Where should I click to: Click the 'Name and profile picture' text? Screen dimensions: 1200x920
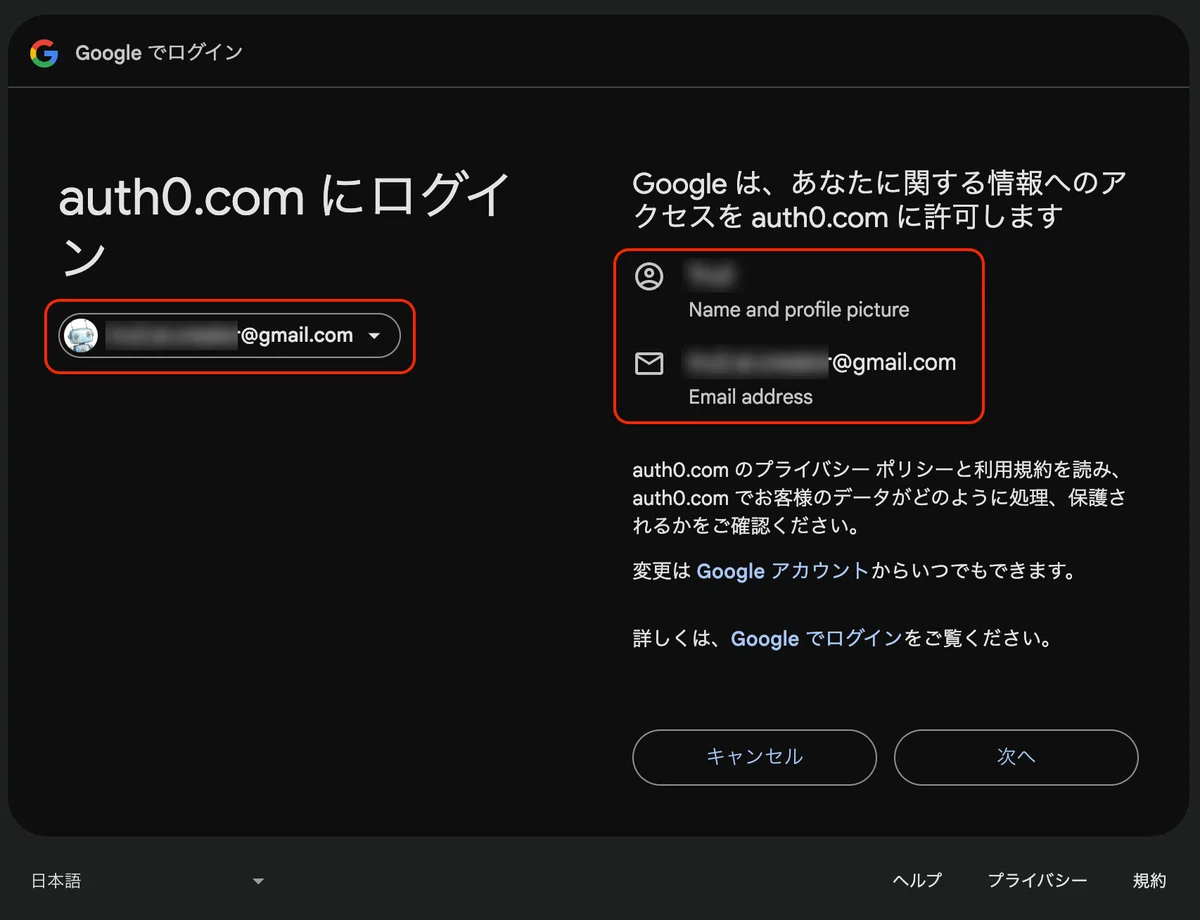pos(799,310)
